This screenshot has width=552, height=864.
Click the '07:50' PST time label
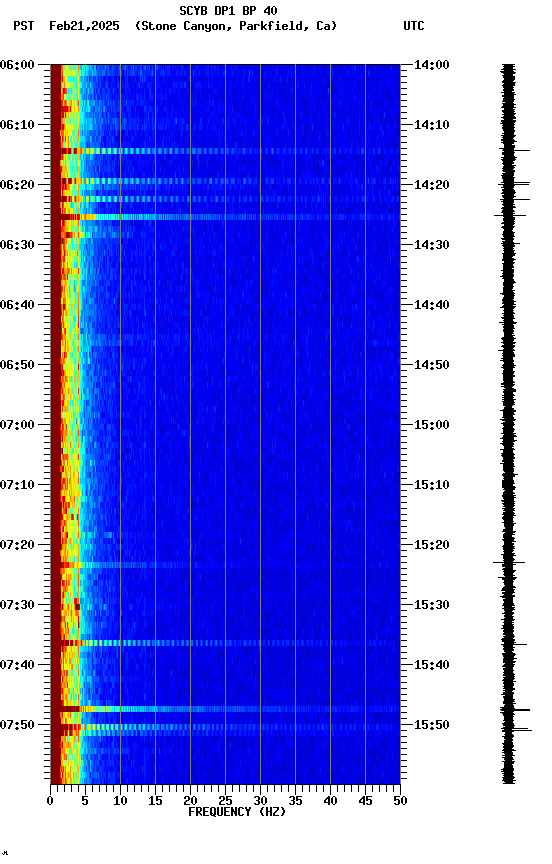[17, 725]
